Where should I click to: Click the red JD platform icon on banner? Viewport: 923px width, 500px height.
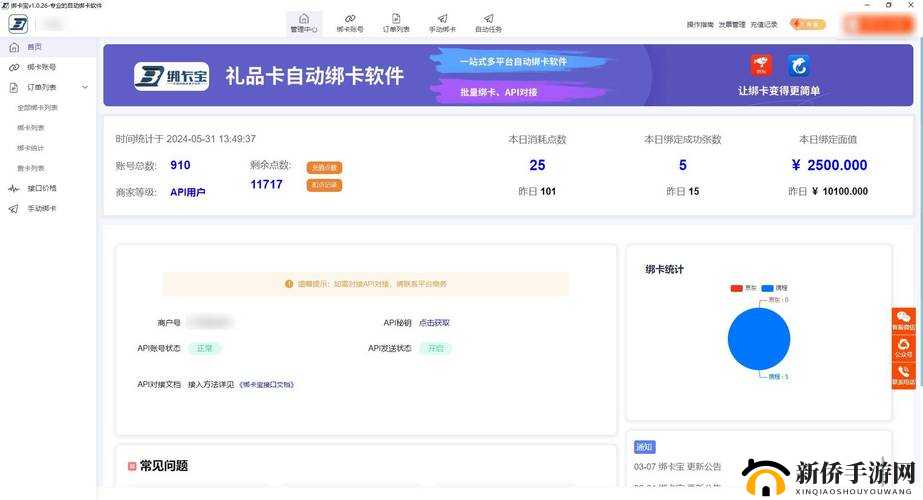point(761,65)
